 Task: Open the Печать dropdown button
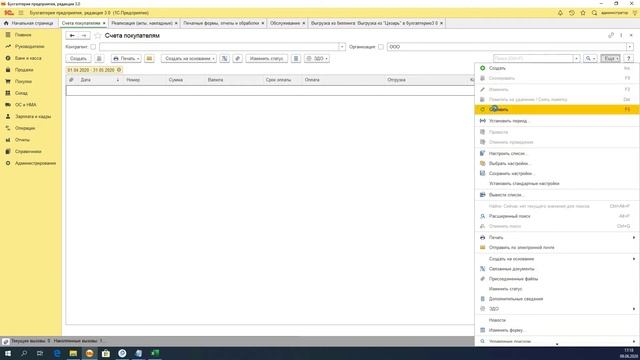(x=126, y=59)
